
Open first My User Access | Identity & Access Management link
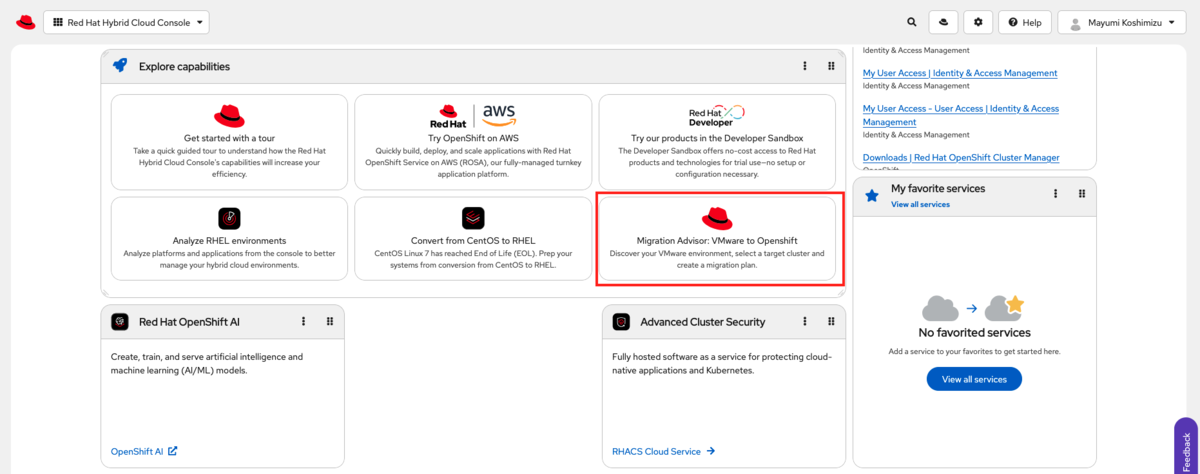960,73
